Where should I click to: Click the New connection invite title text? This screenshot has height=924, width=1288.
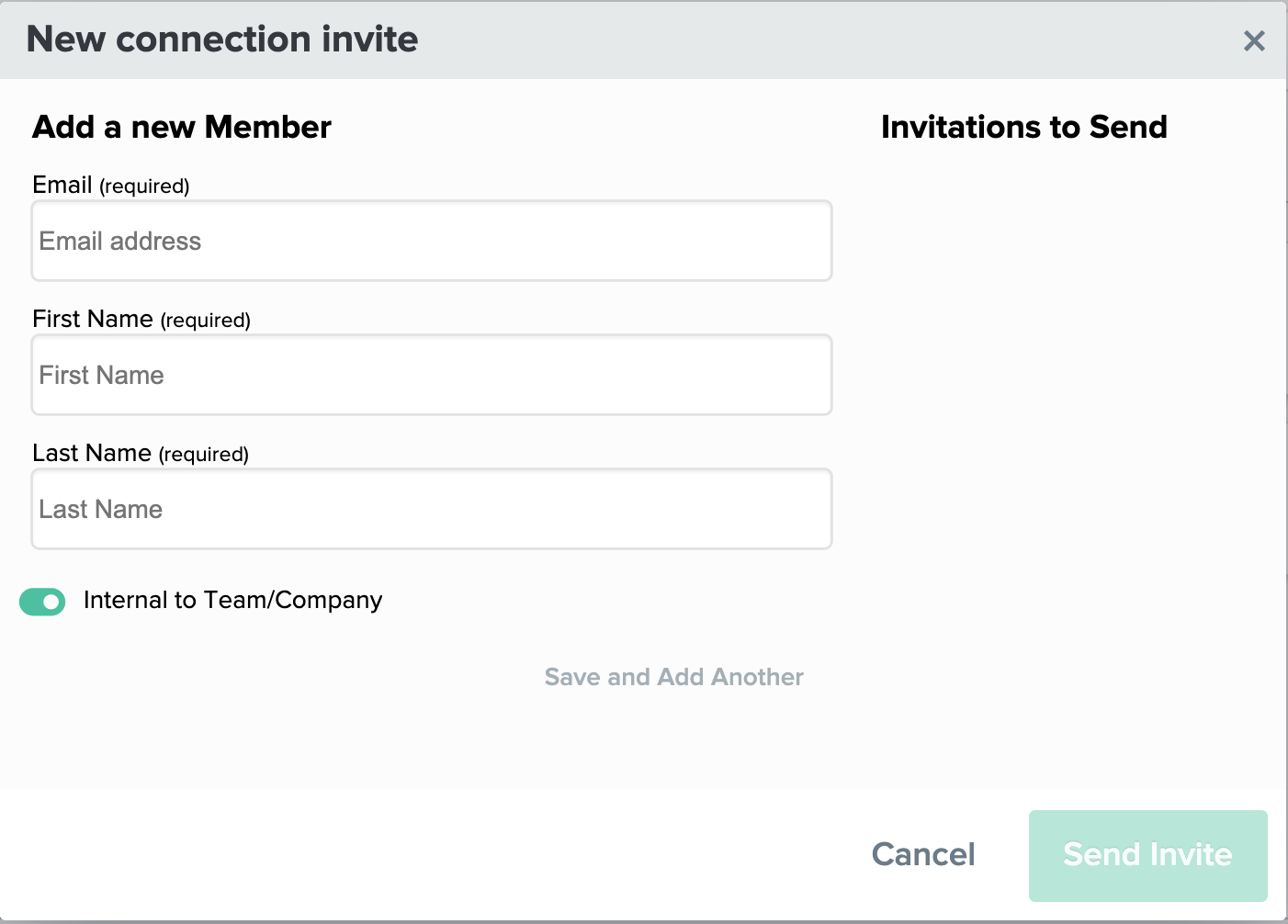(222, 39)
